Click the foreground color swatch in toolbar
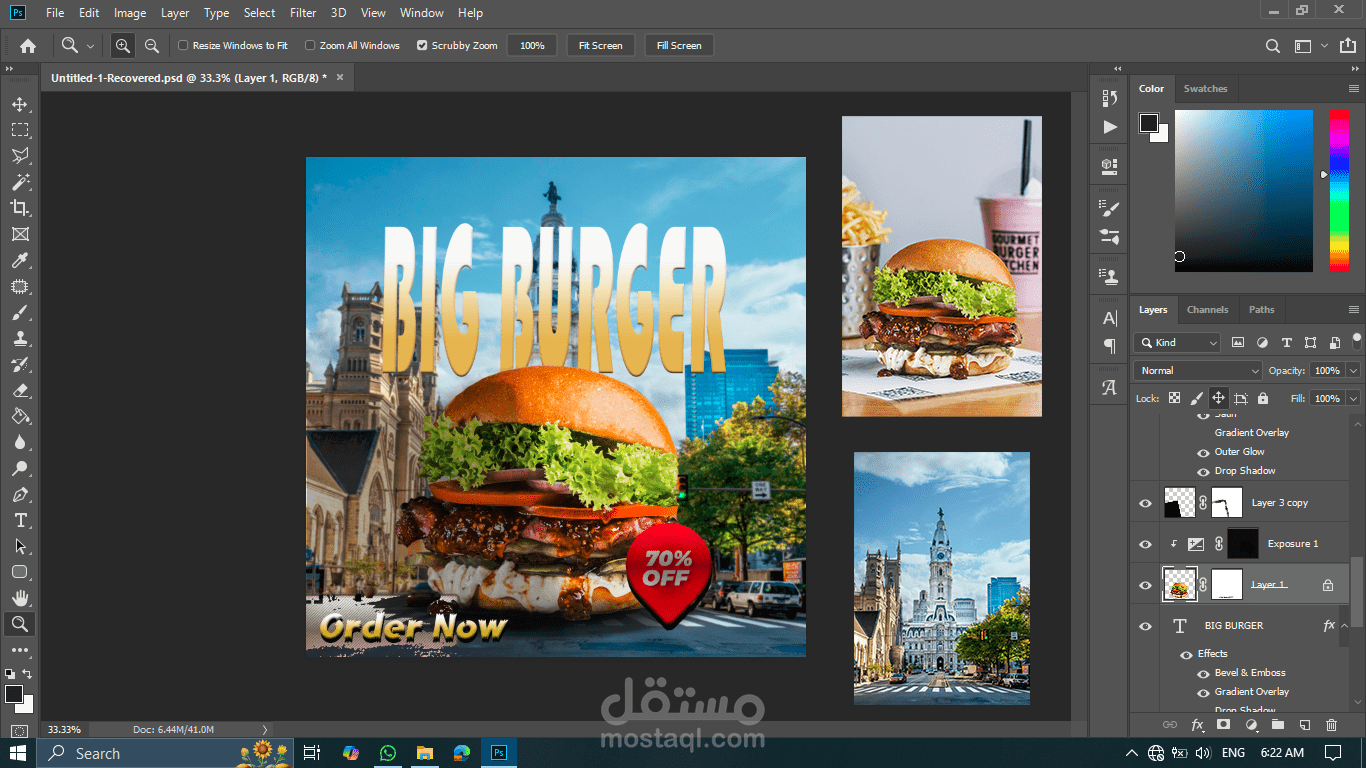Screen dimensions: 1366x768 [14, 694]
